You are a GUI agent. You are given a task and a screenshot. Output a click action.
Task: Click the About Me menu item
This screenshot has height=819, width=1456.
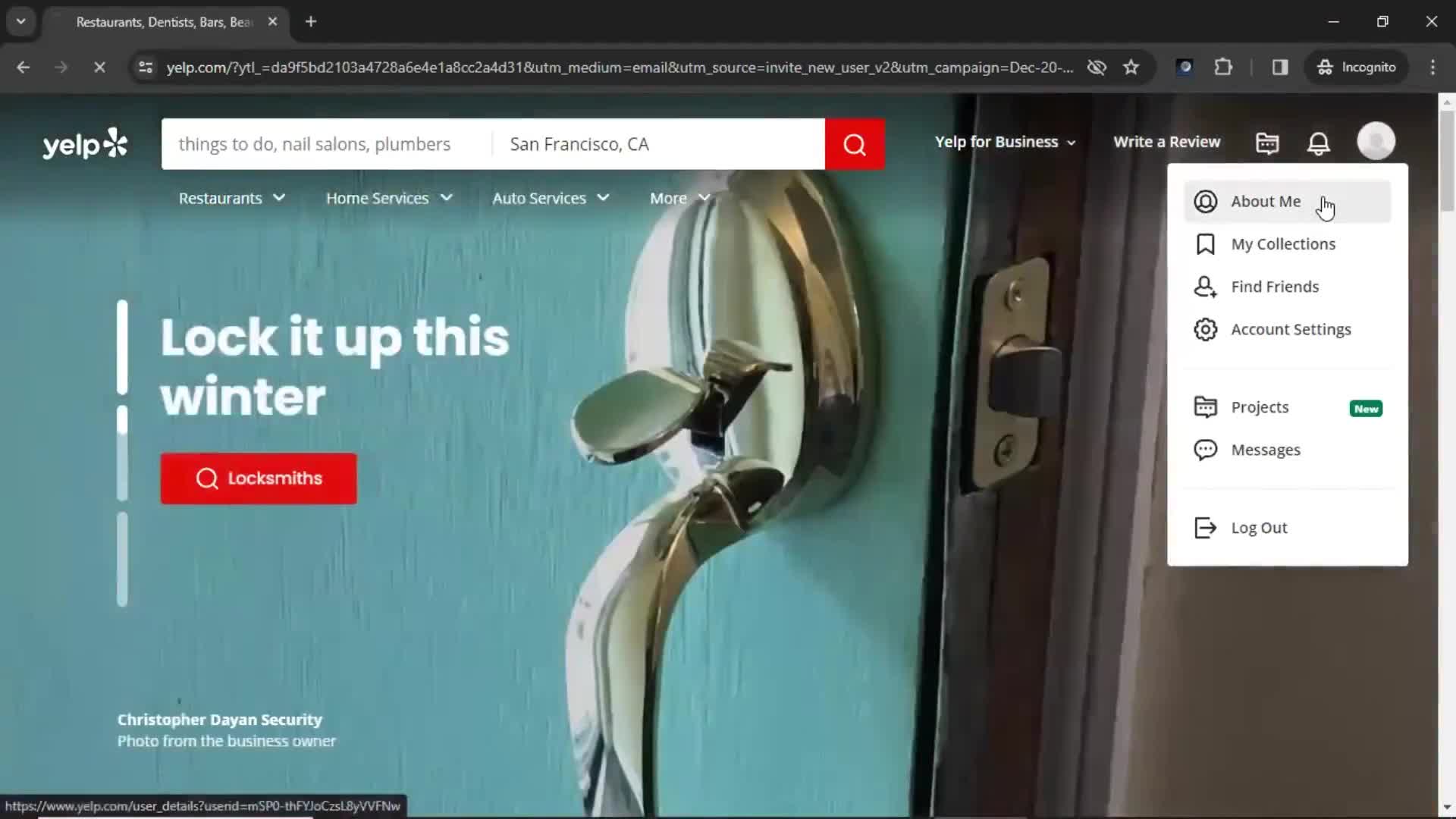pos(1266,201)
